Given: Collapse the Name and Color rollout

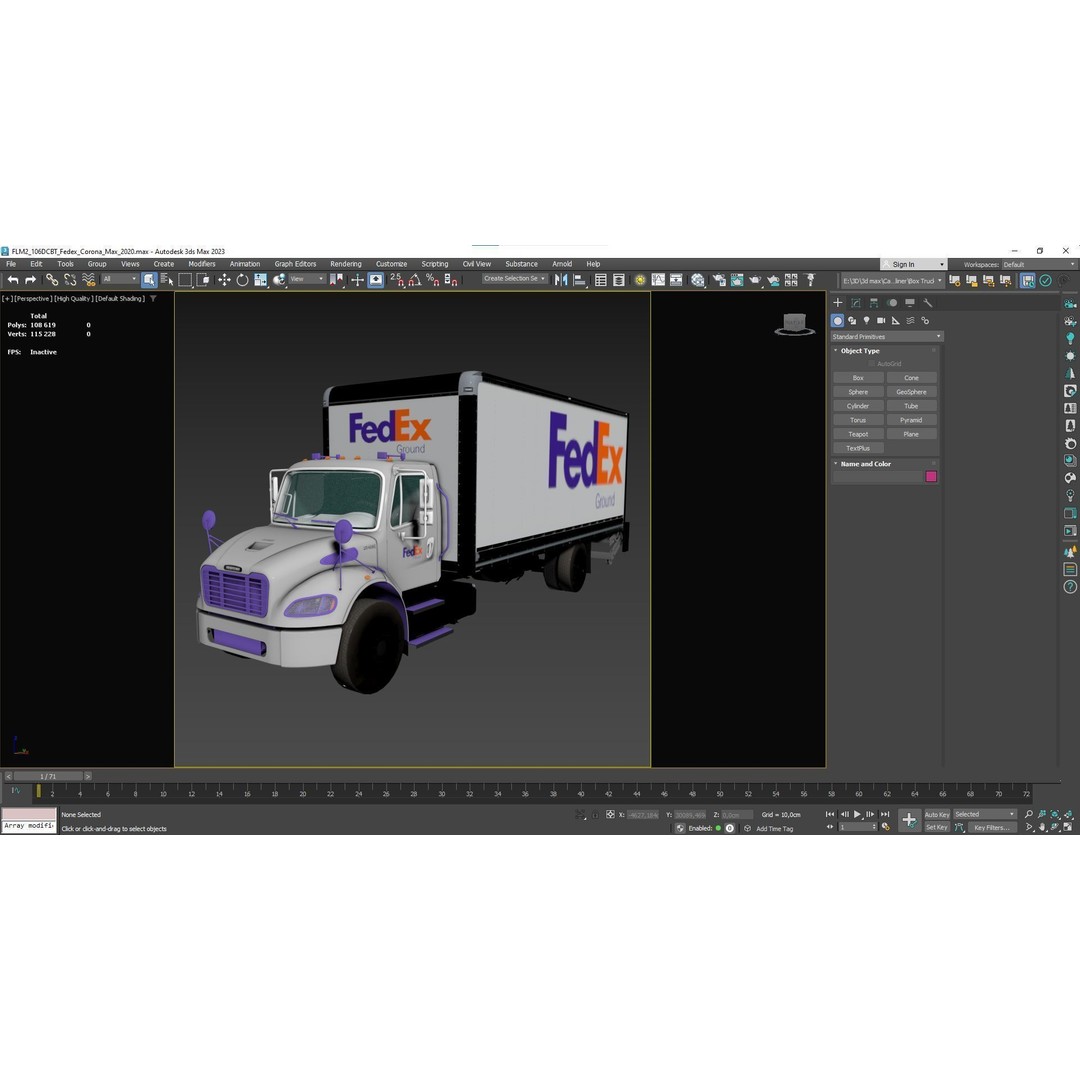Looking at the screenshot, I should click(865, 464).
